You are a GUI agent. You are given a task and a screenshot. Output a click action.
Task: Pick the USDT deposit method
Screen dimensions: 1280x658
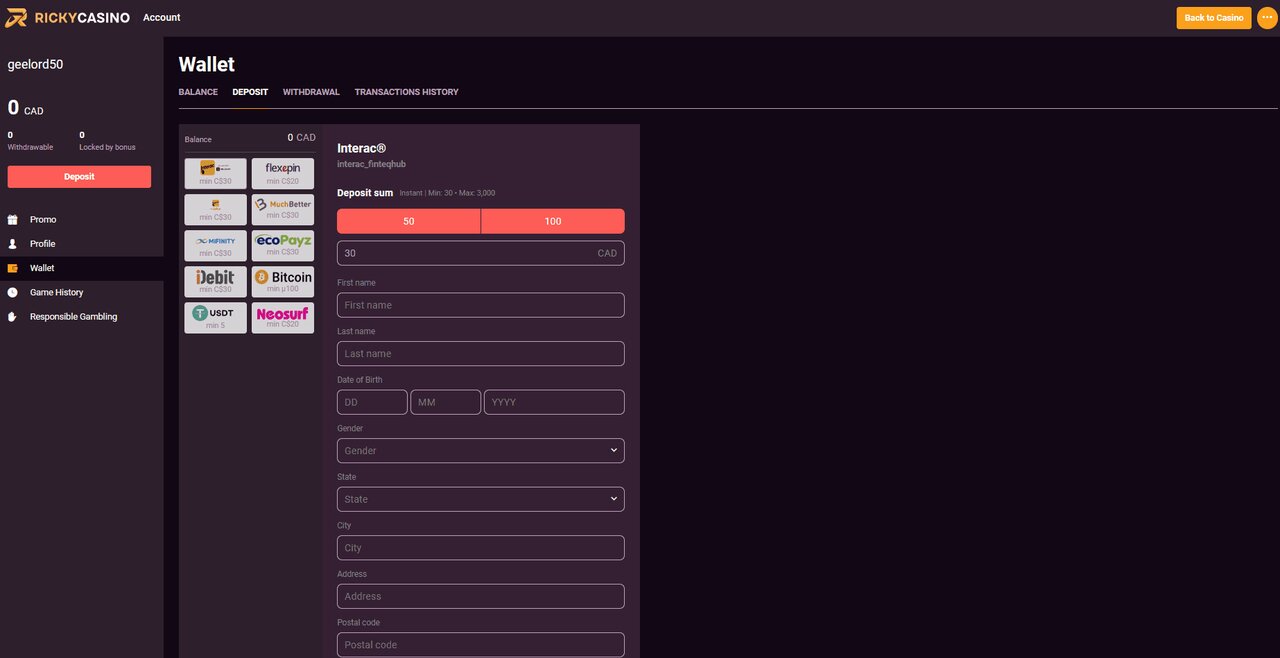pos(215,317)
